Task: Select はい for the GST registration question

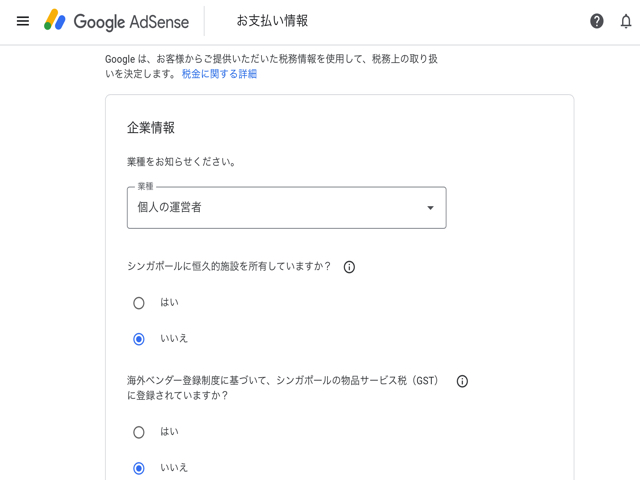Action: click(x=139, y=432)
